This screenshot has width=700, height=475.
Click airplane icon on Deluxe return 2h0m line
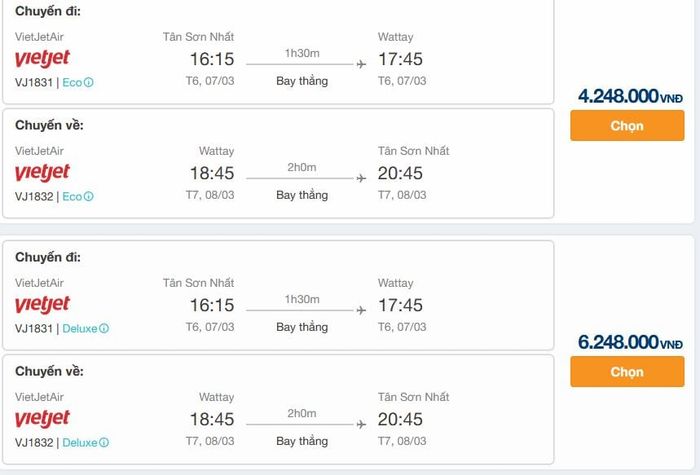(361, 425)
